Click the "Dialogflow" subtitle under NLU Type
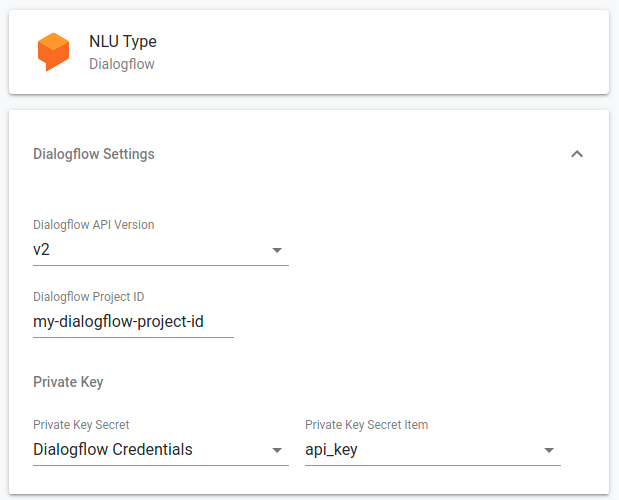 tap(121, 64)
